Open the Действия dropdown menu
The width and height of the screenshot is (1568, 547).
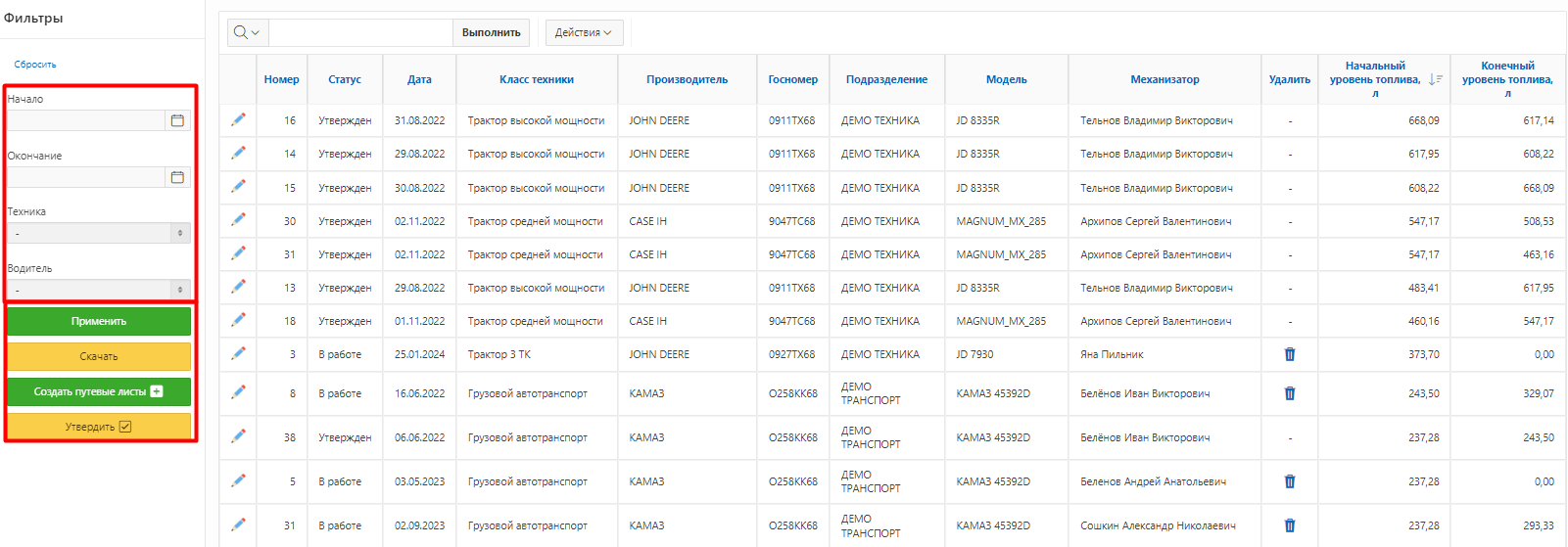pyautogui.click(x=583, y=32)
